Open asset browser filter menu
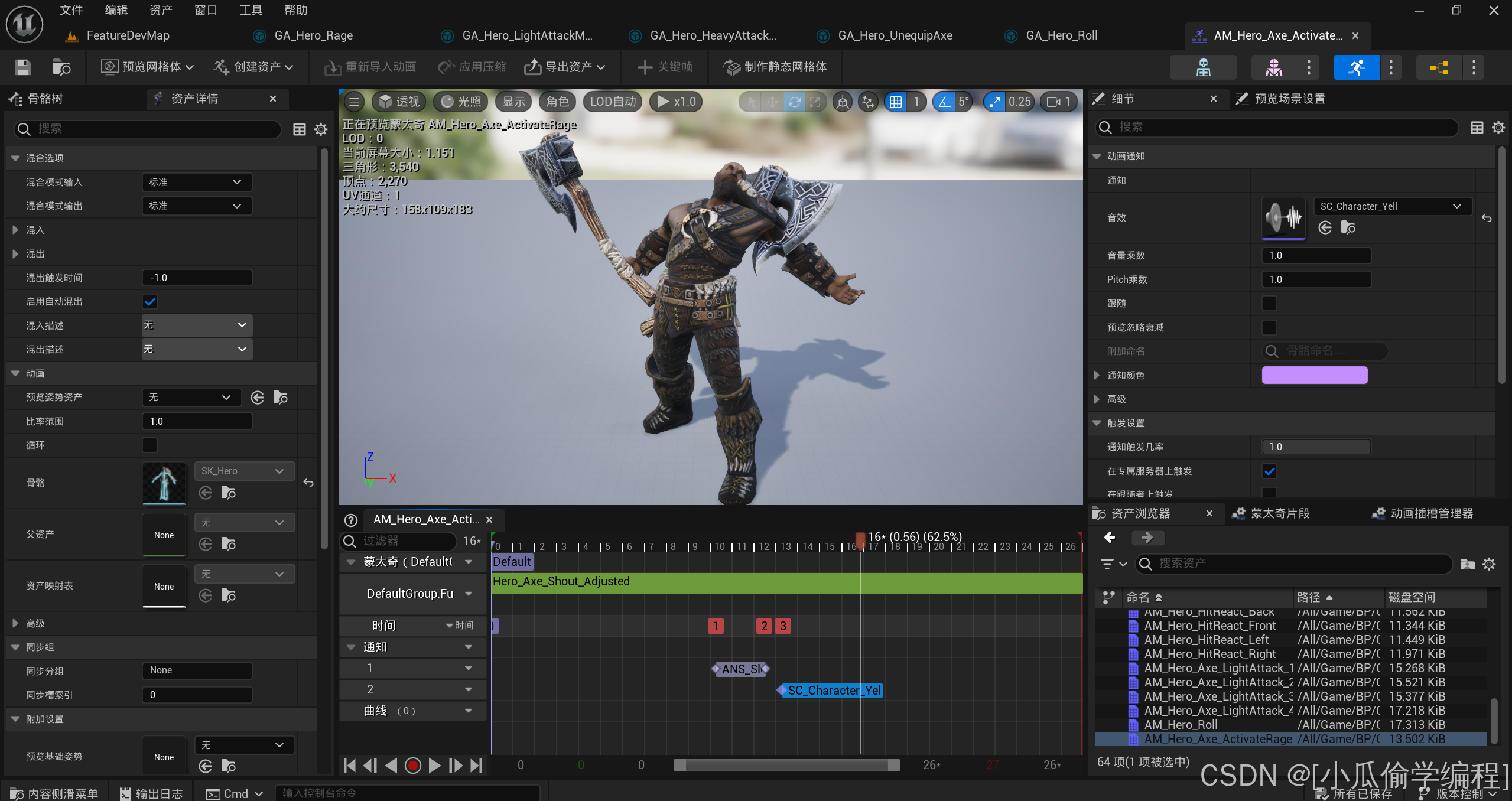Screen dimensions: 1512x801 [x=1113, y=564]
